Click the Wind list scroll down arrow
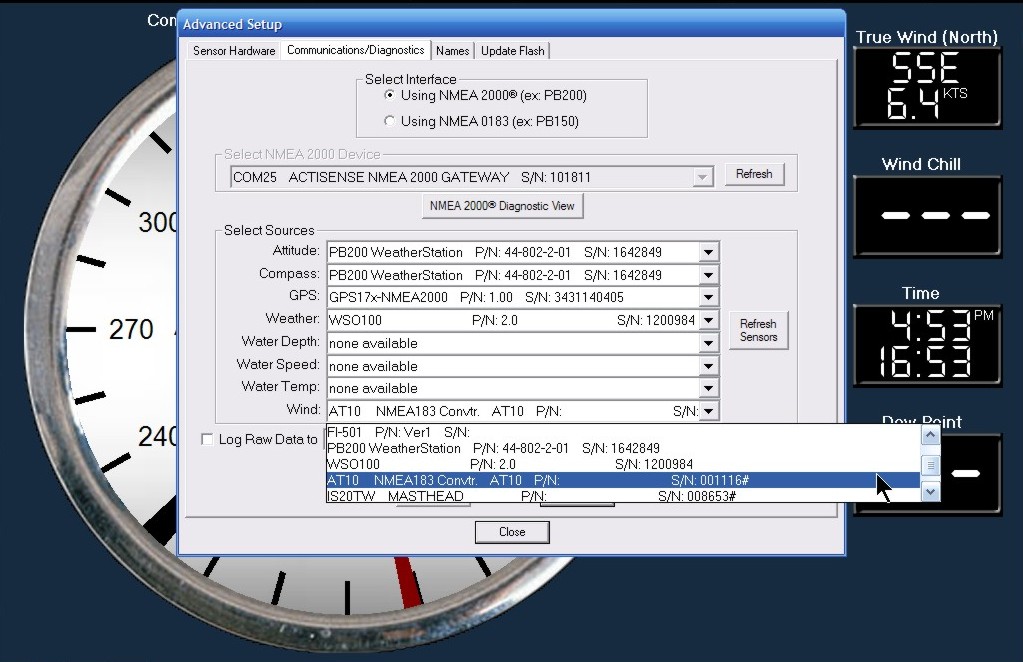Screen dimensions: 1023x662 pyautogui.click(x=930, y=492)
